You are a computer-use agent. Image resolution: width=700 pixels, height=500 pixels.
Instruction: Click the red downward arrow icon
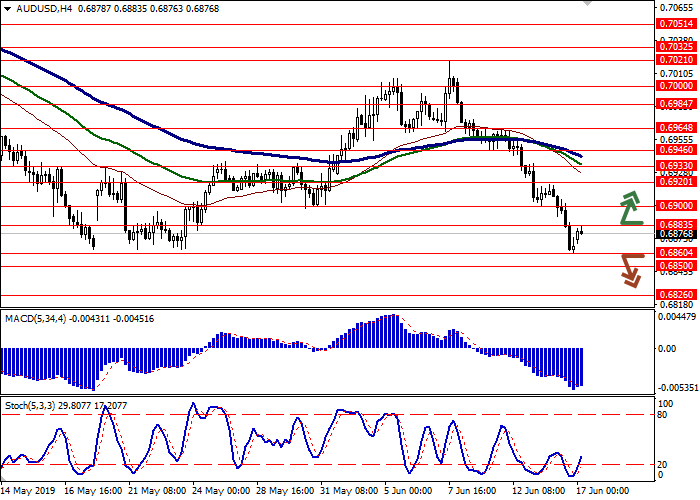[630, 269]
